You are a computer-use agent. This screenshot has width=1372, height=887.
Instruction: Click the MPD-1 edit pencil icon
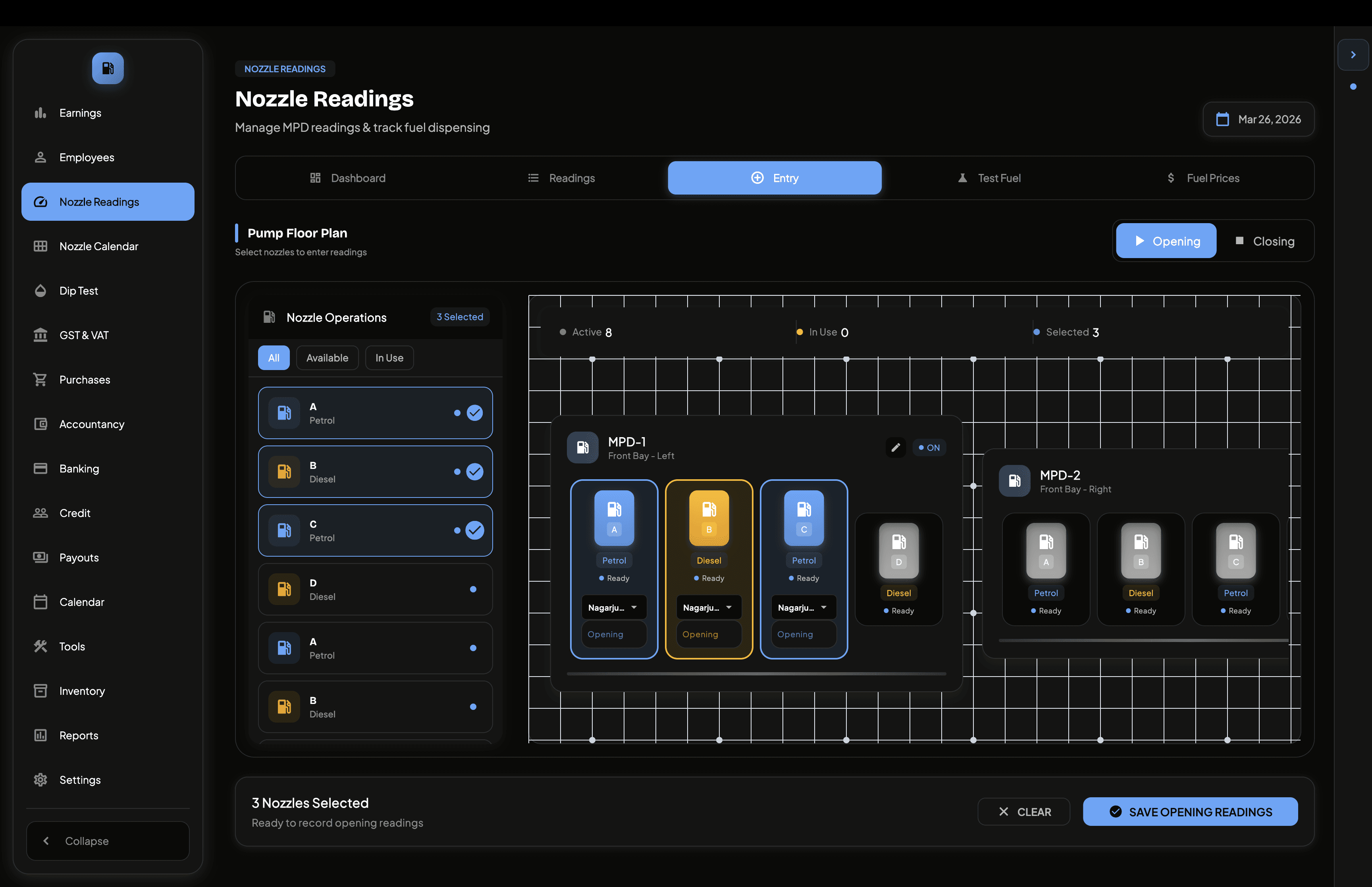pos(895,447)
